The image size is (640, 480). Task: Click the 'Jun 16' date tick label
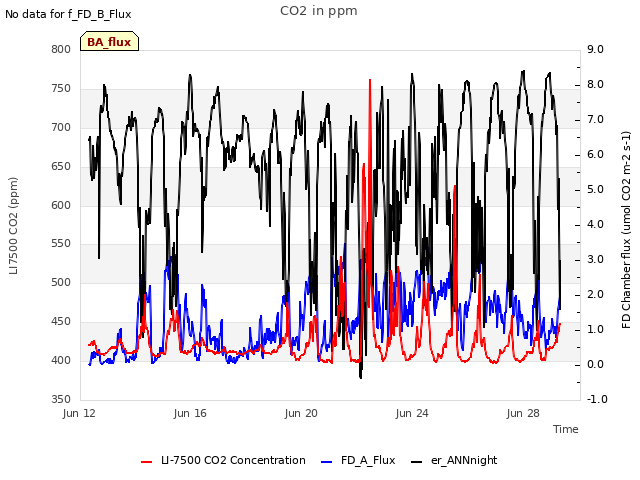point(190,413)
